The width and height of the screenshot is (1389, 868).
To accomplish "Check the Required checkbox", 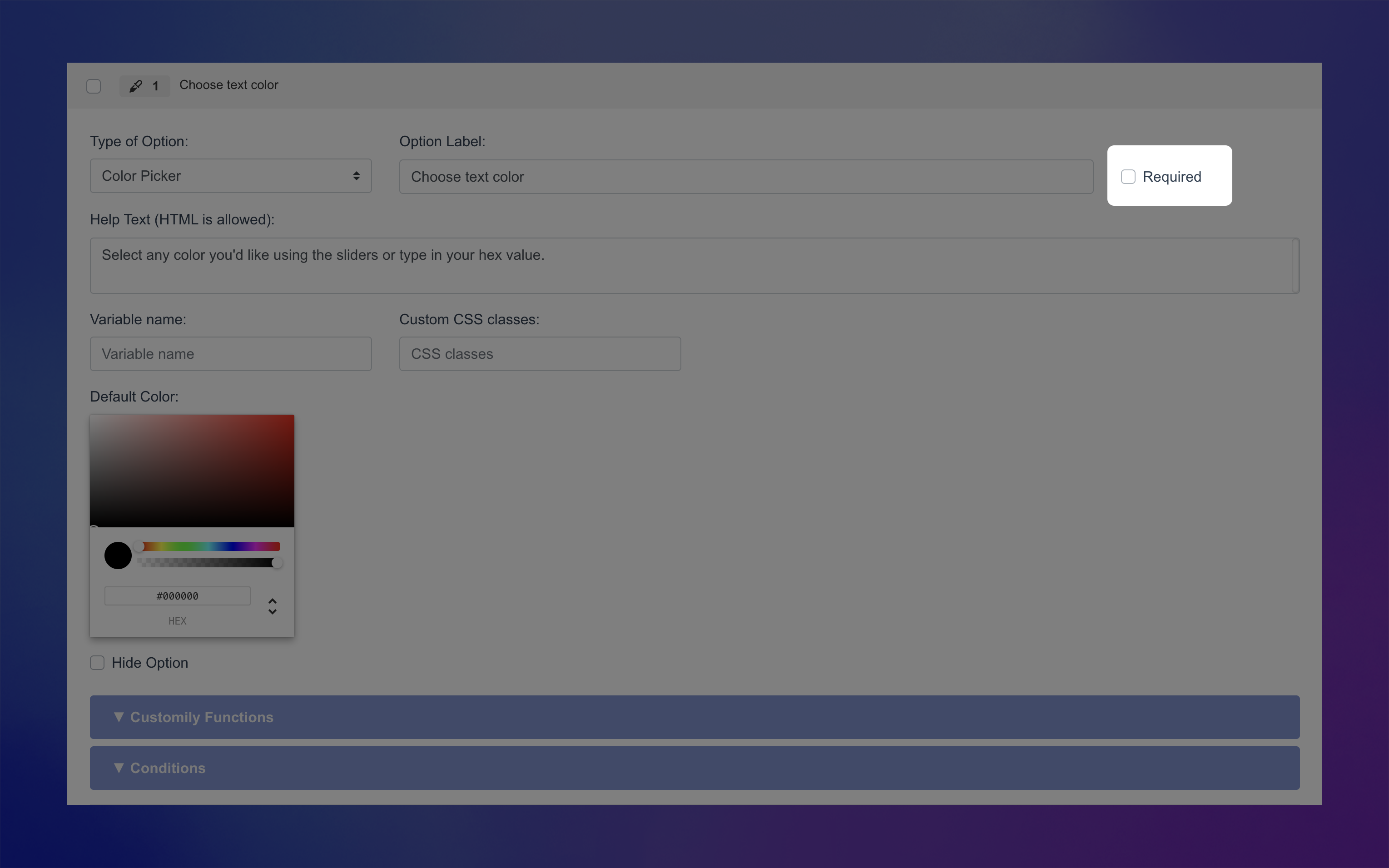I will [1128, 177].
